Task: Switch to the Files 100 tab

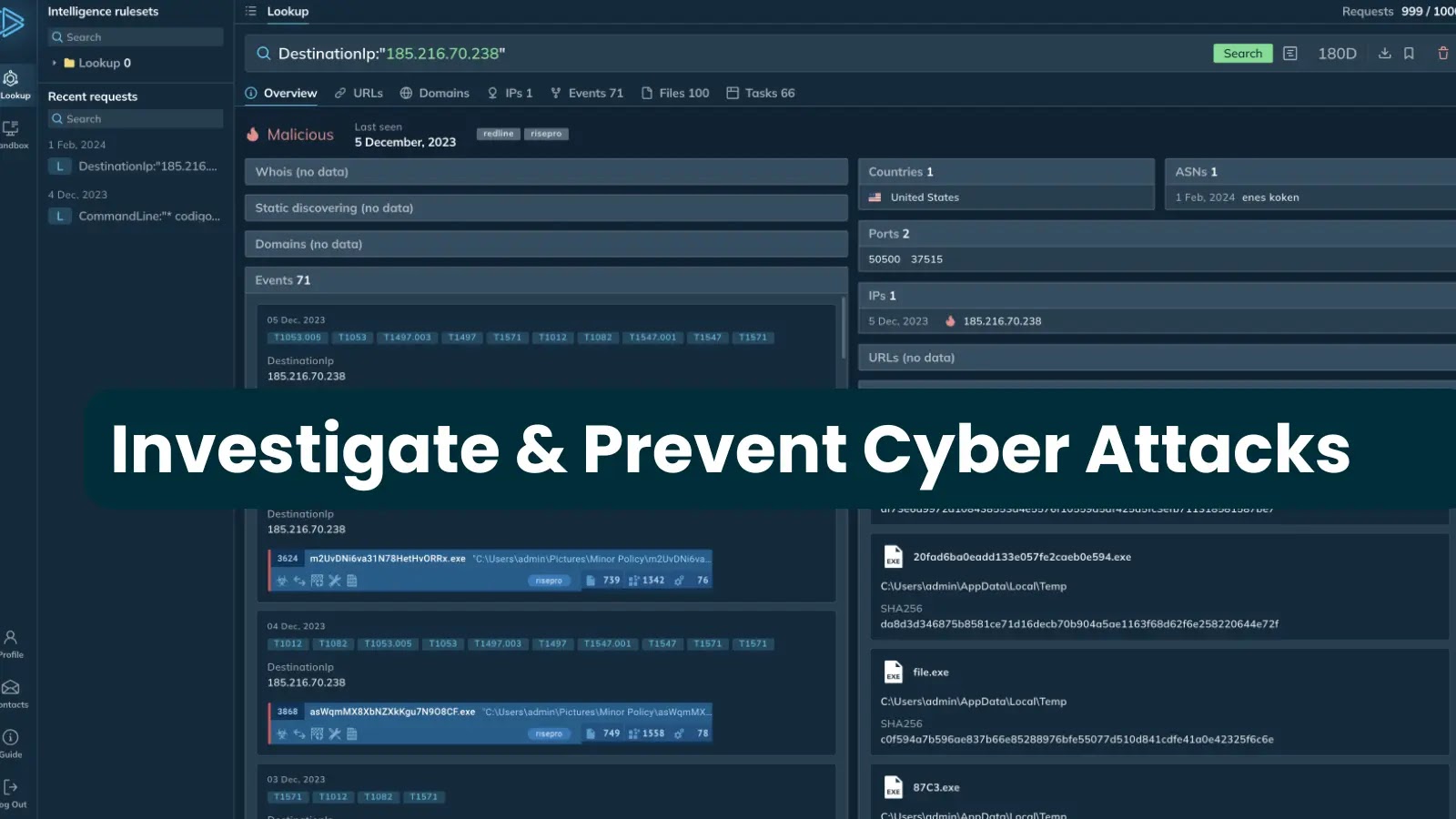Action: pos(675,93)
